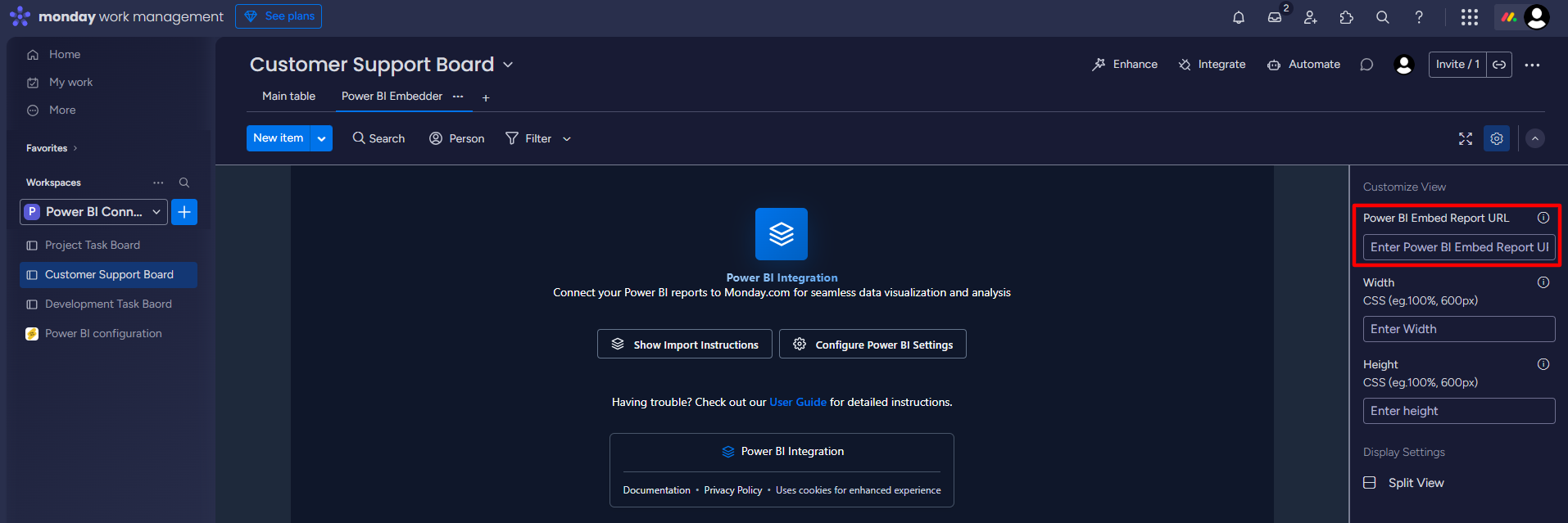Screen dimensions: 1568x523
Task: Open the Power BI Conn... workspace selector
Action: coord(93,212)
